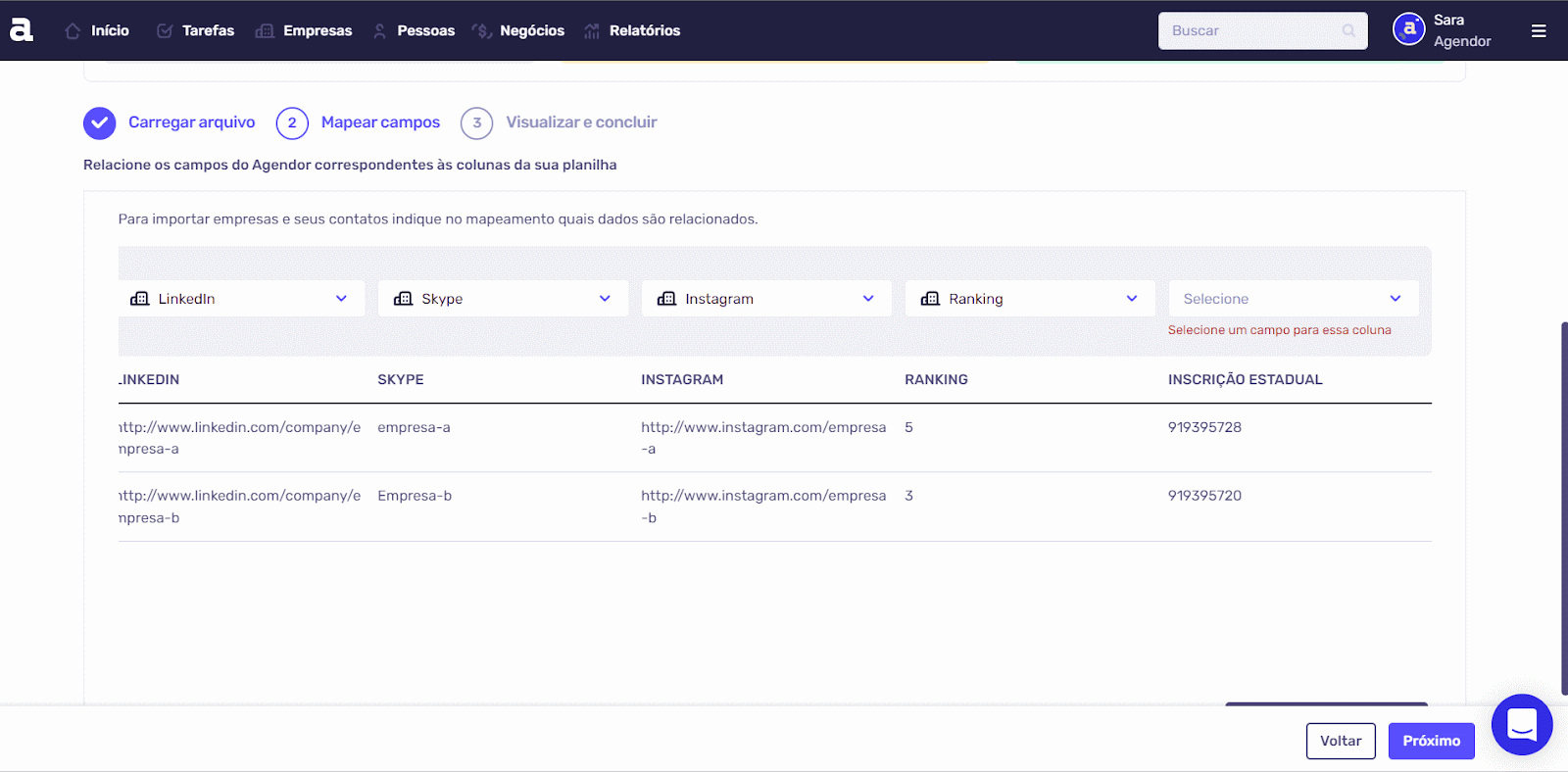Click the empresa-b Instagram URL cell
The width and height of the screenshot is (1568, 772).
(x=763, y=507)
